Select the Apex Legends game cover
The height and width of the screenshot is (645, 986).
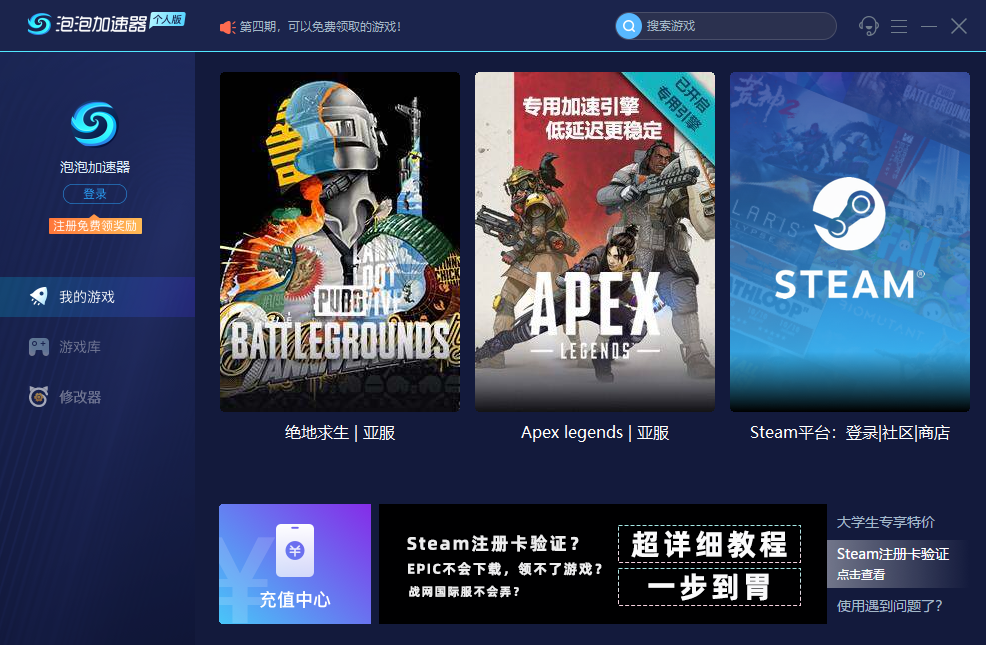[x=595, y=242]
